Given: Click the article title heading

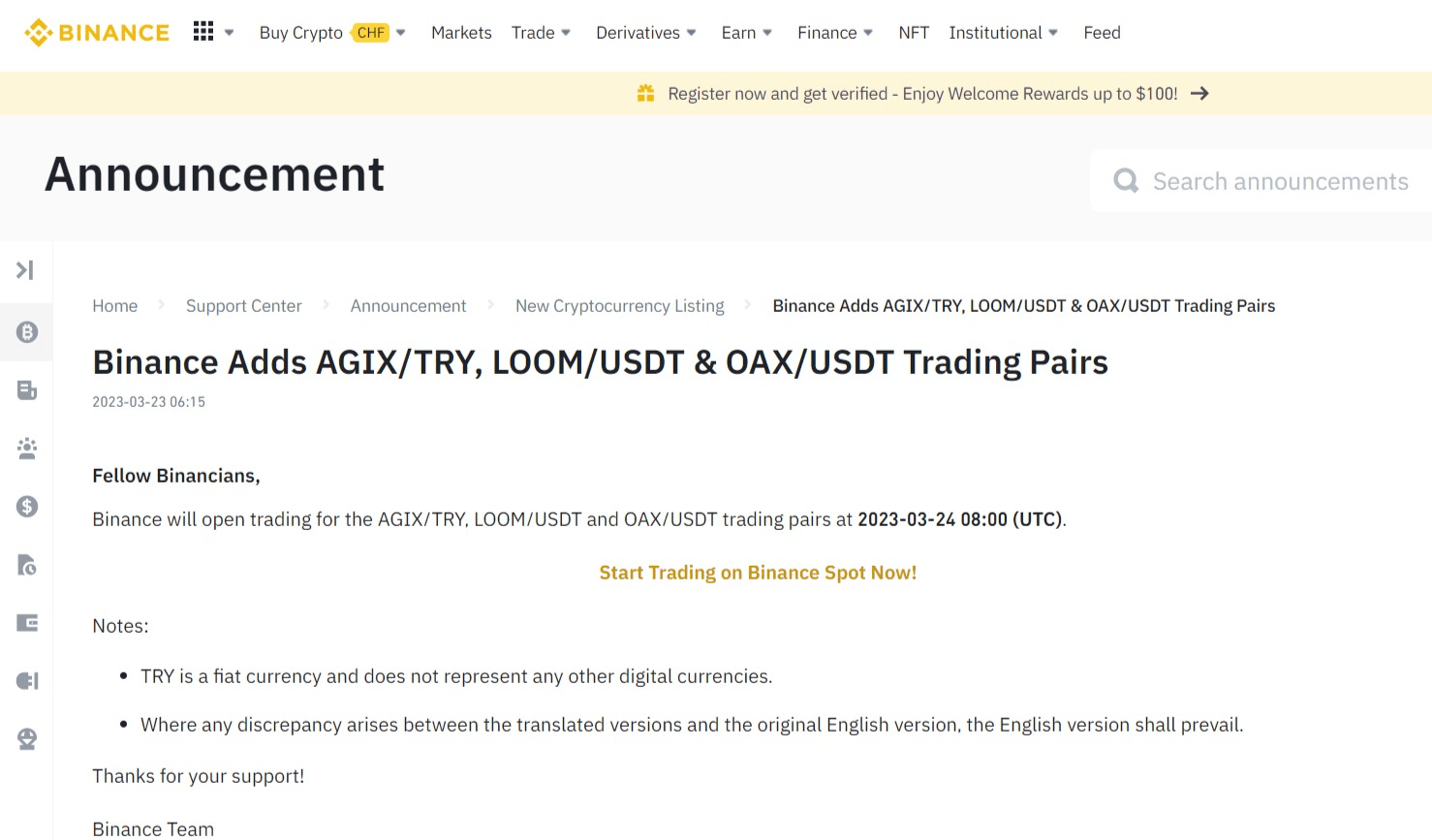Looking at the screenshot, I should pos(600,362).
